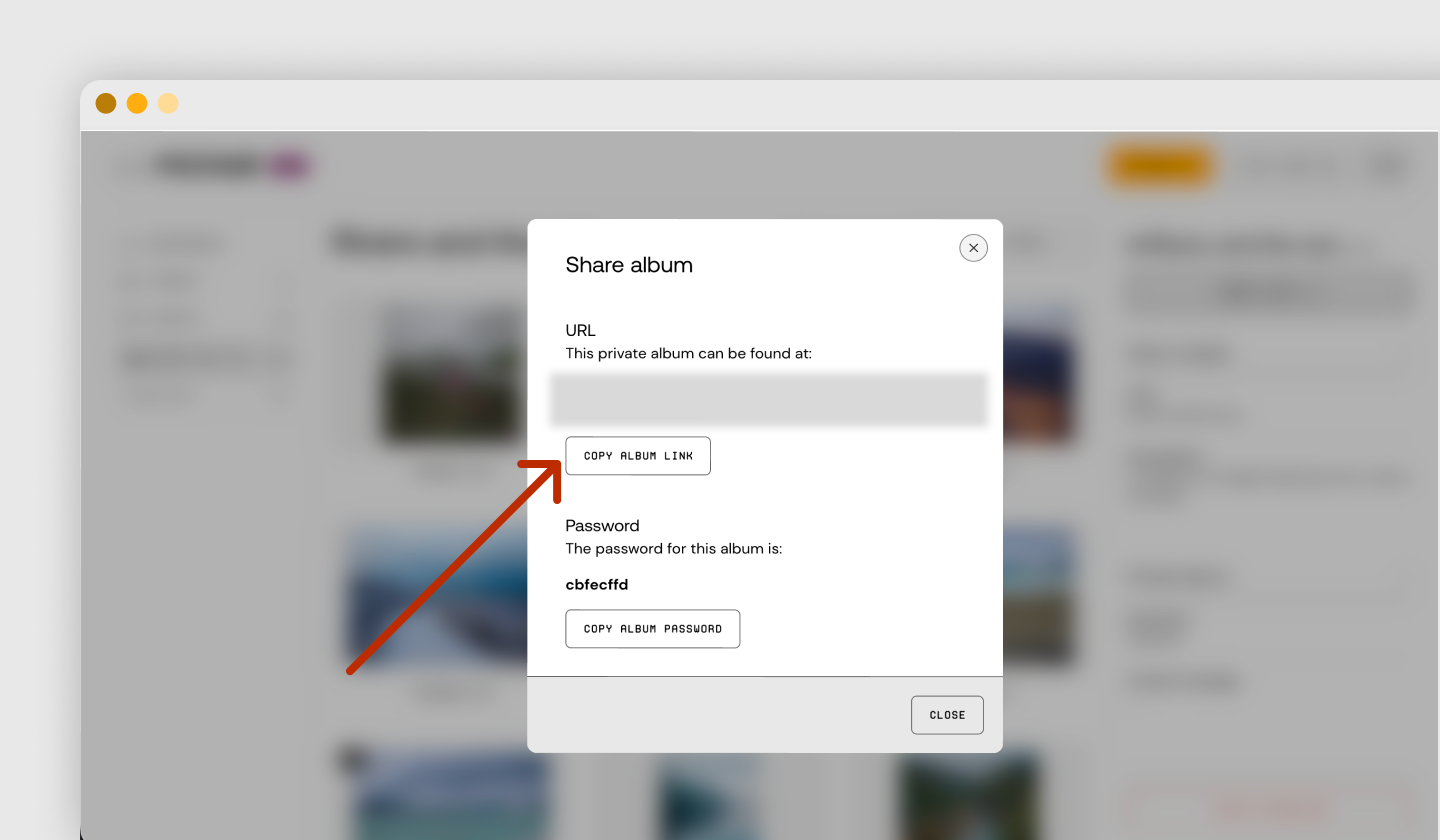
Task: Click the URL section label
Action: point(581,330)
